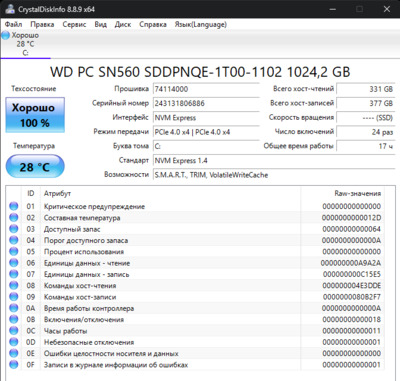Click the Raw-значения column header
Image resolution: width=400 pixels, height=381 pixels.
tap(358, 193)
